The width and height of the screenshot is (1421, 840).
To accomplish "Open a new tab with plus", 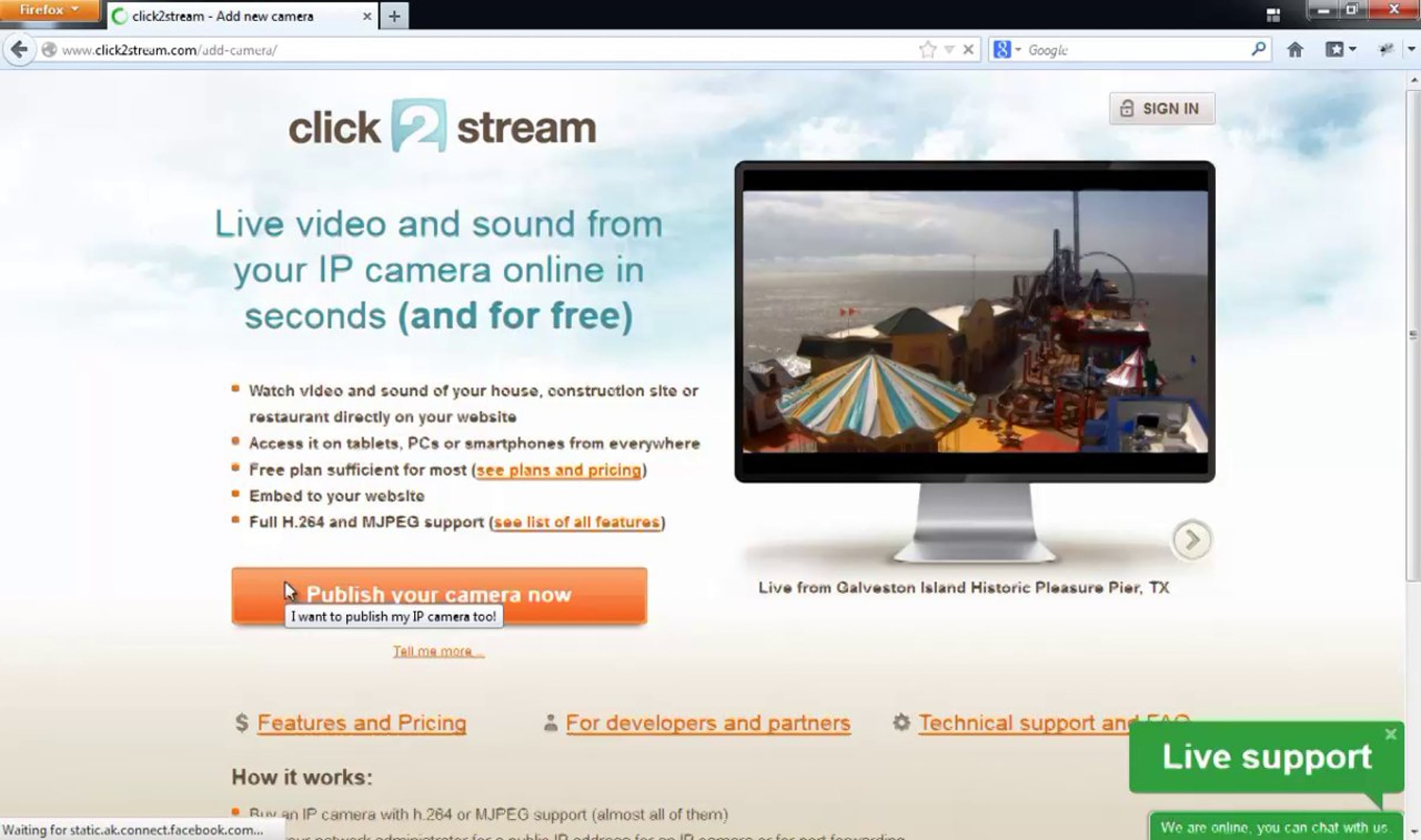I will tap(394, 16).
